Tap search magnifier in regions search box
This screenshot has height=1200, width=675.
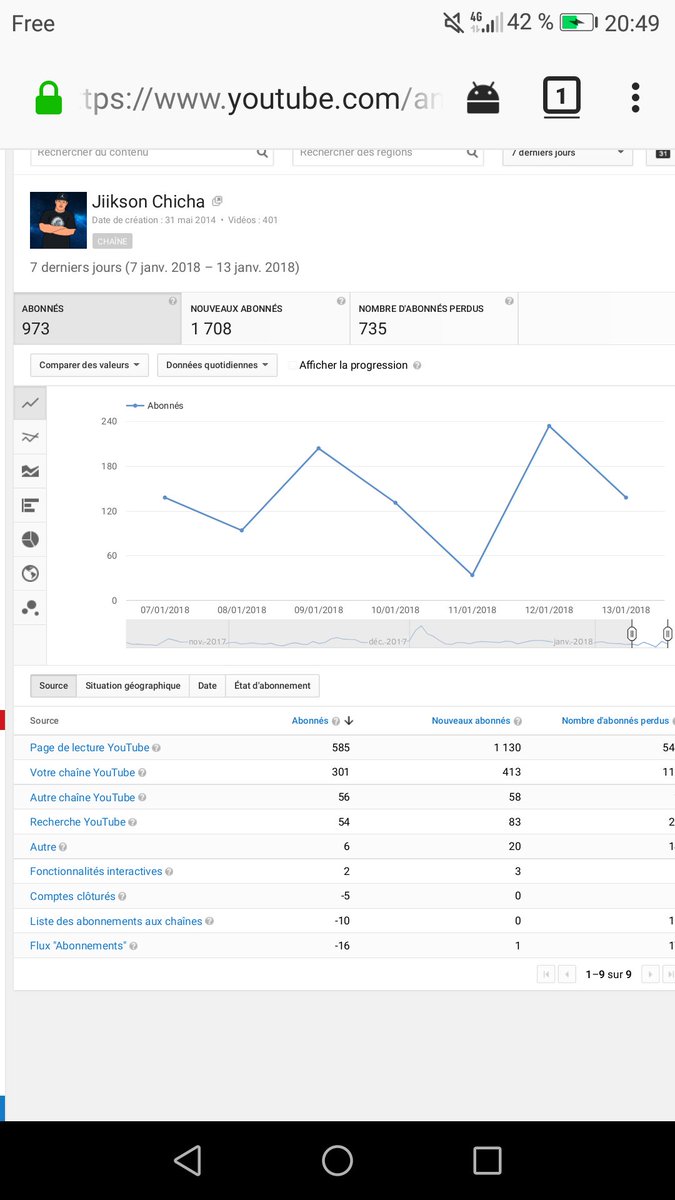coord(474,153)
